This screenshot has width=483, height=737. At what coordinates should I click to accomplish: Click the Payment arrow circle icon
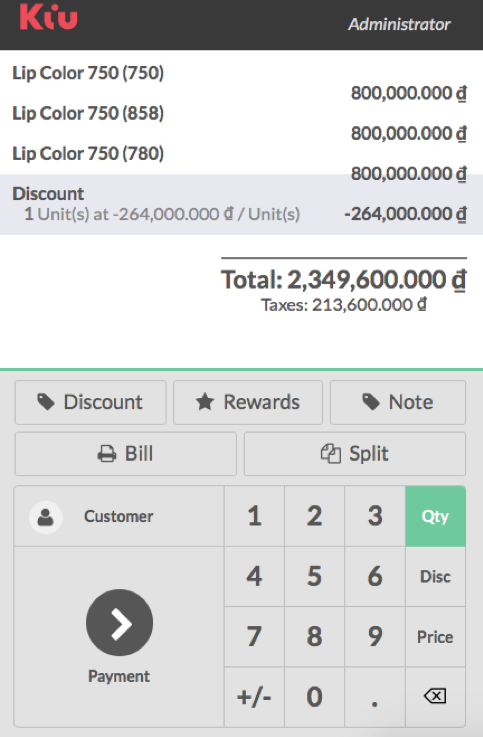(119, 622)
